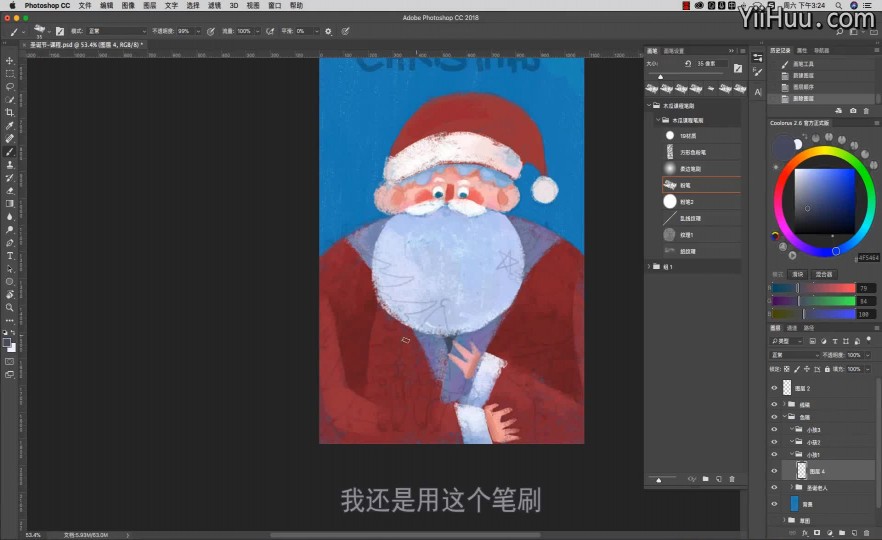Toggle pressure for opacity icon
This screenshot has width=882, height=540.
click(210, 32)
